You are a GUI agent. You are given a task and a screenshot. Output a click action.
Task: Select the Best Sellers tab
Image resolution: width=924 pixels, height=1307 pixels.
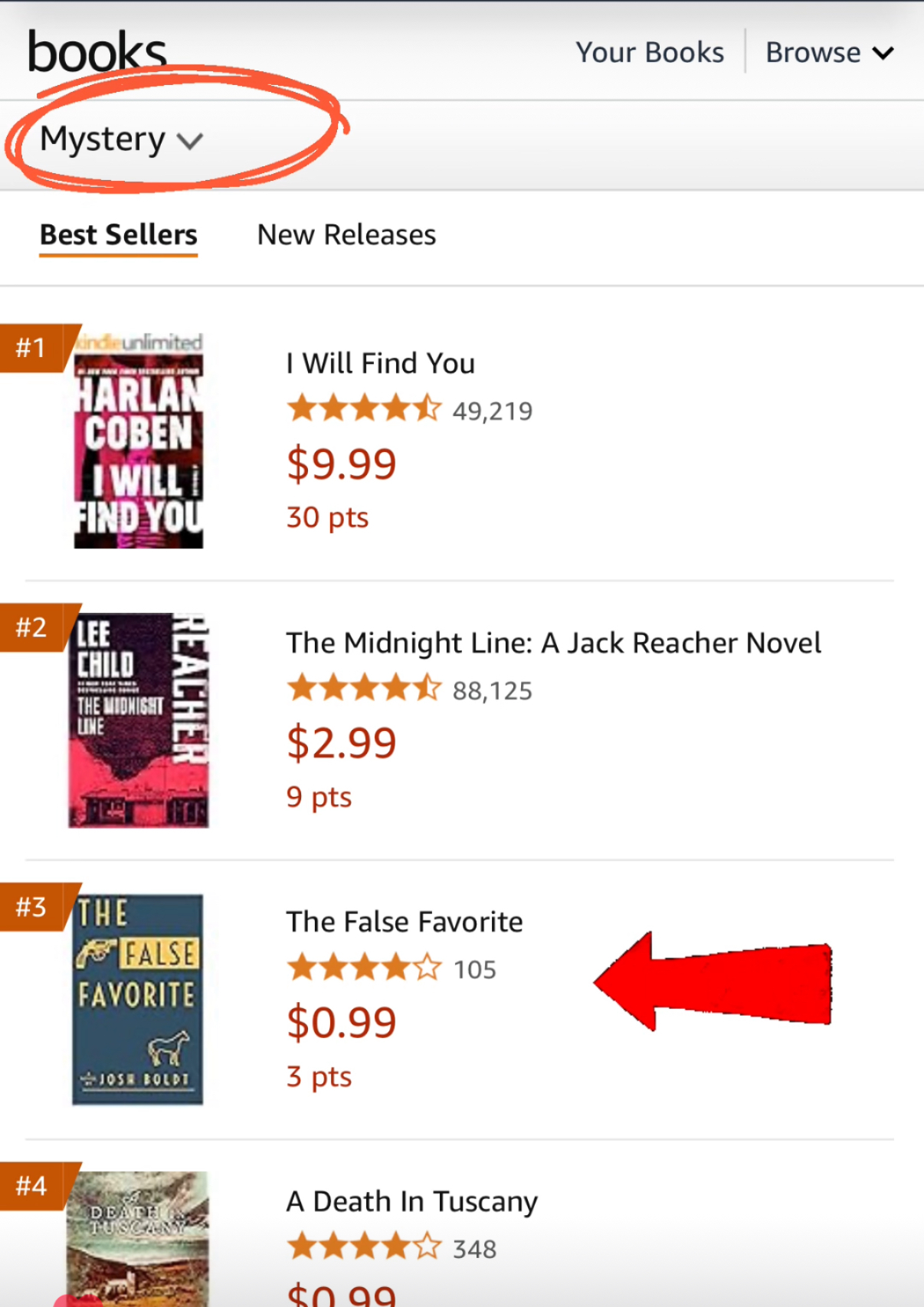(119, 235)
